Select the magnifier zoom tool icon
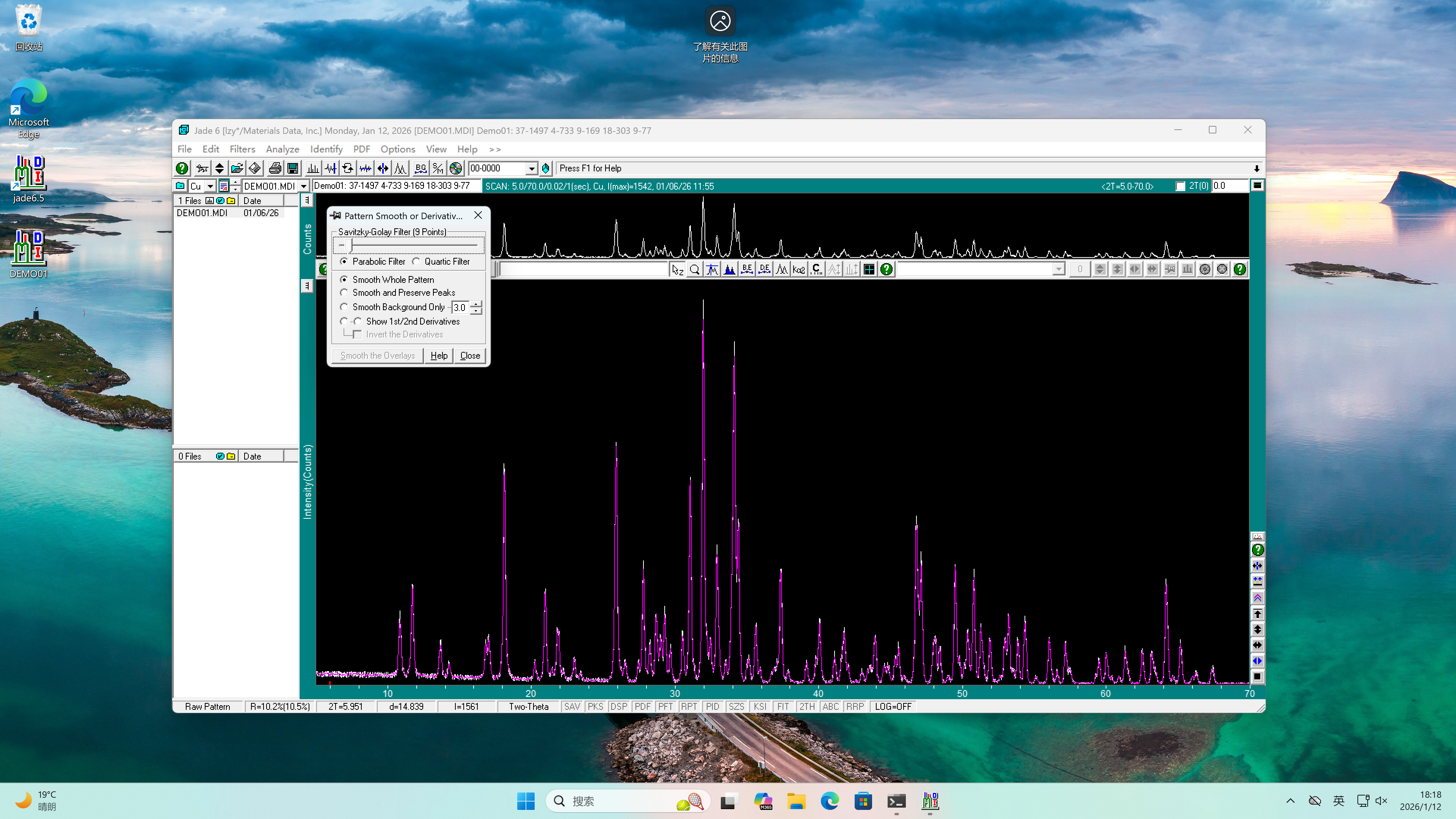Viewport: 1456px width, 819px height. tap(695, 270)
